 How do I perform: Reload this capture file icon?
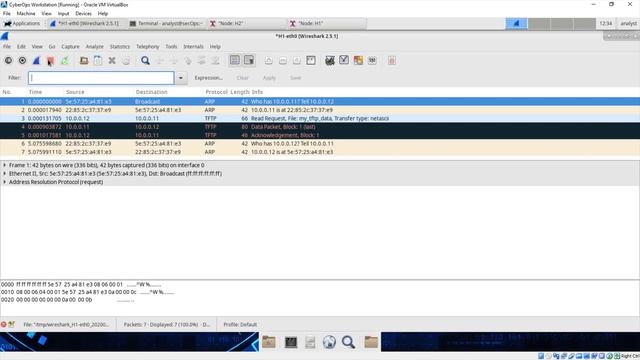click(x=126, y=61)
